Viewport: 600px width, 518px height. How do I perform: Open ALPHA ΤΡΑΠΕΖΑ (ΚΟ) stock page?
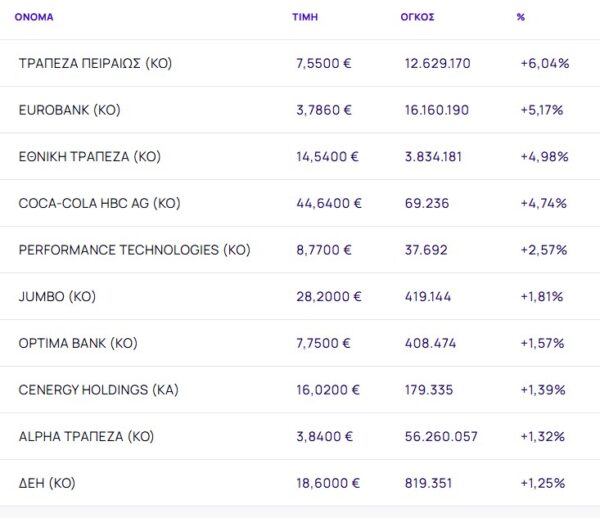click(x=86, y=437)
